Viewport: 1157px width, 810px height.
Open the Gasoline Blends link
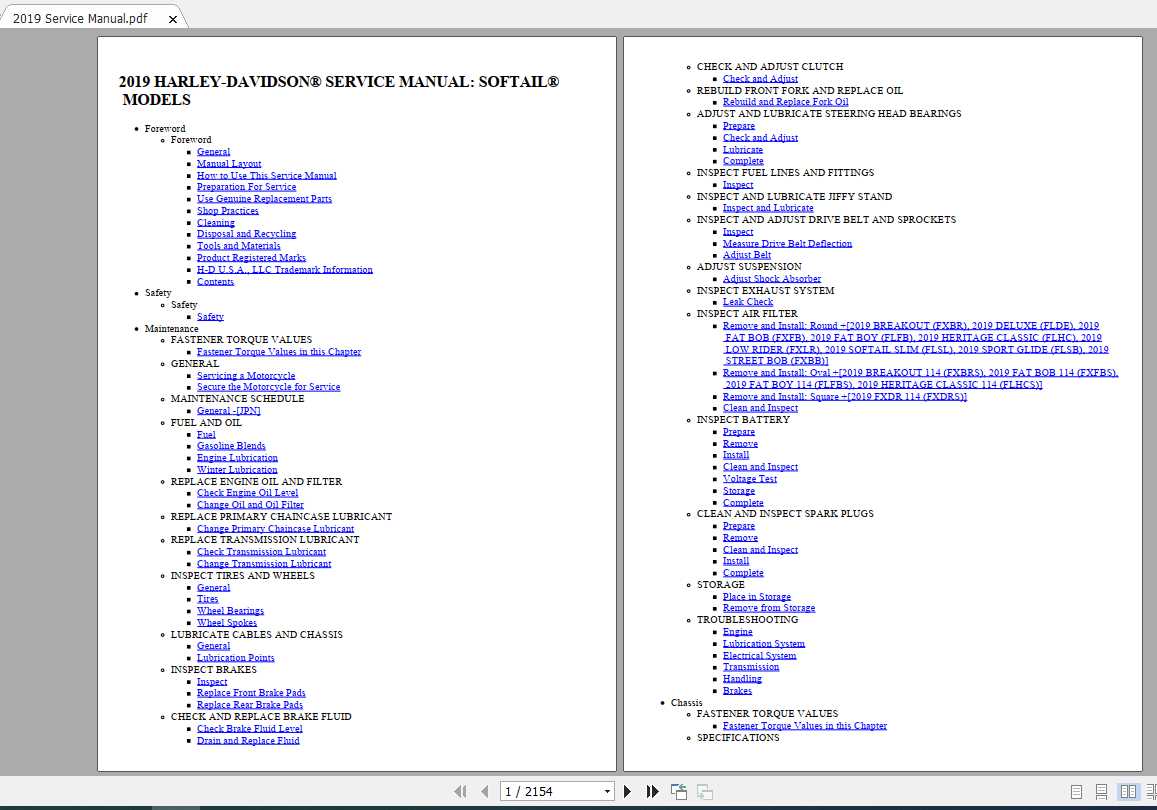231,446
